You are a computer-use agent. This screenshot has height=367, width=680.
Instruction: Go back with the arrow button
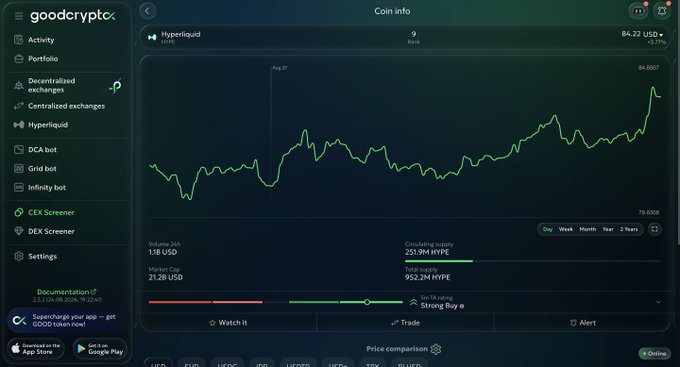[x=147, y=11]
